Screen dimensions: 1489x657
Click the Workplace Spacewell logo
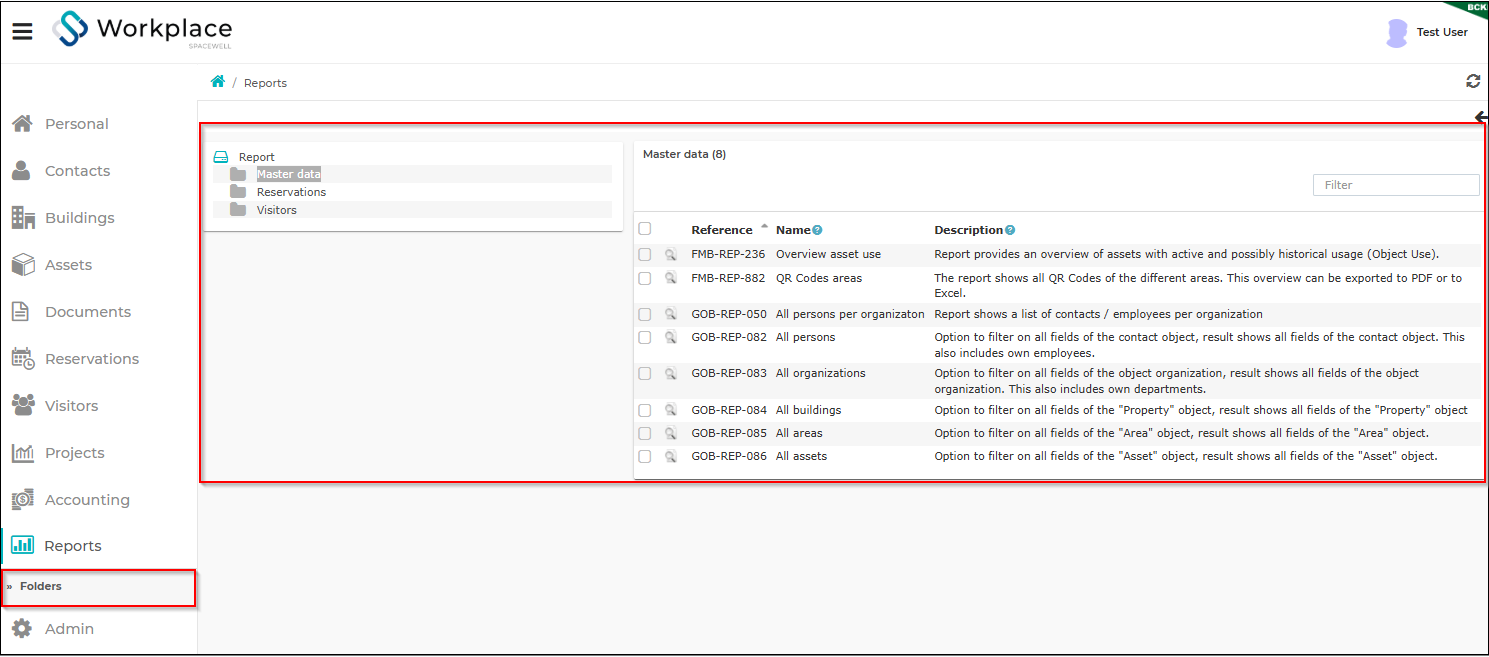pos(143,30)
